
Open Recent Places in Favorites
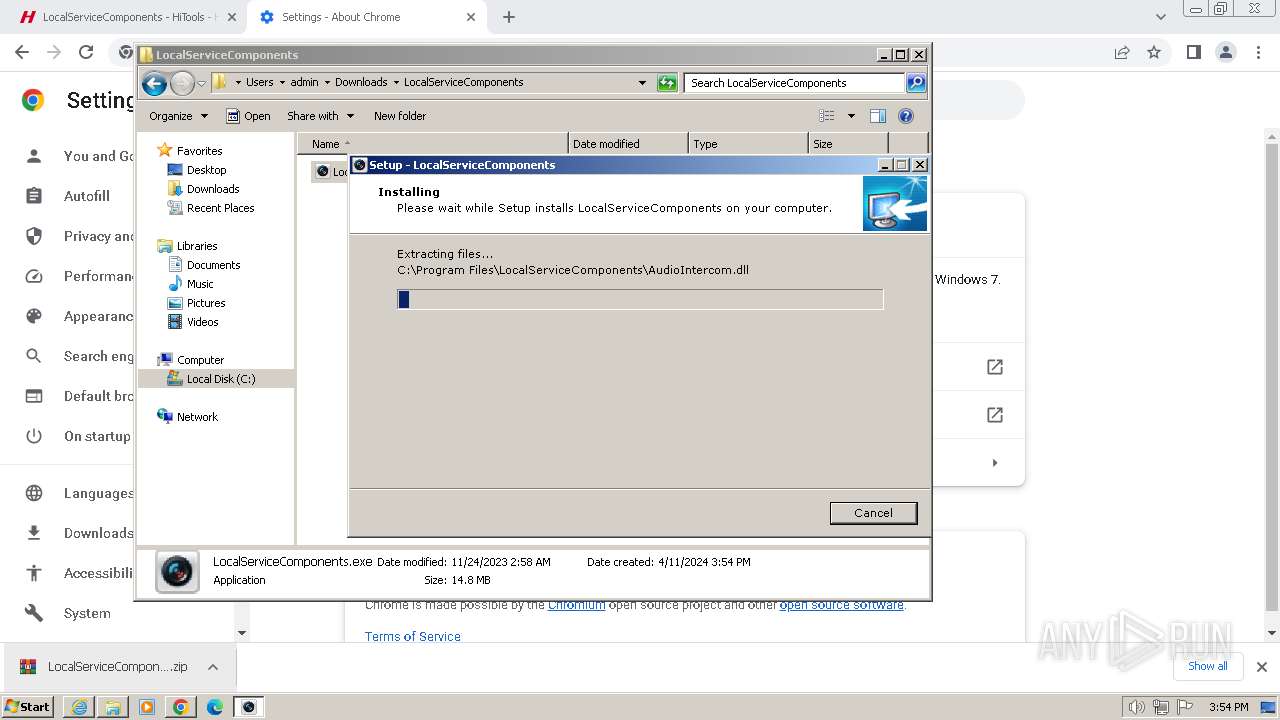(220, 208)
